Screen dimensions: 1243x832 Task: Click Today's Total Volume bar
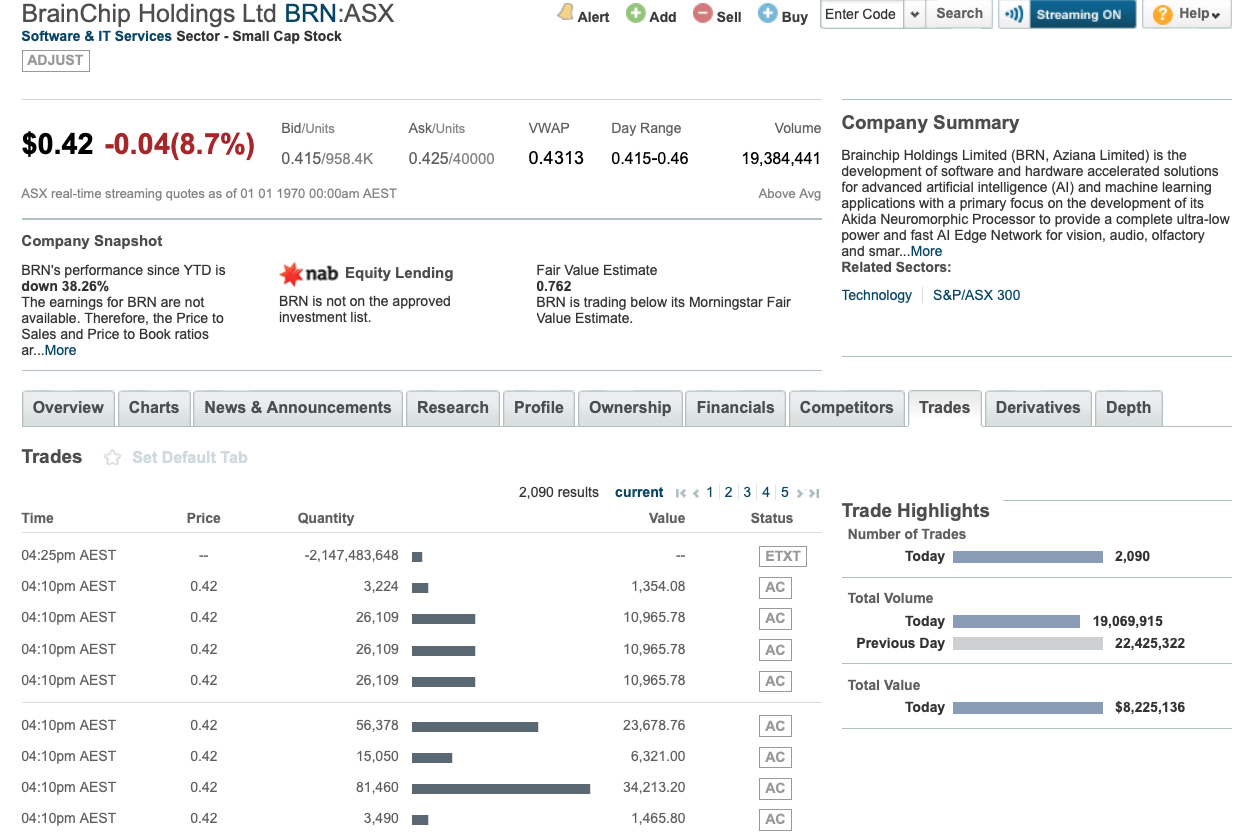click(x=1016, y=621)
